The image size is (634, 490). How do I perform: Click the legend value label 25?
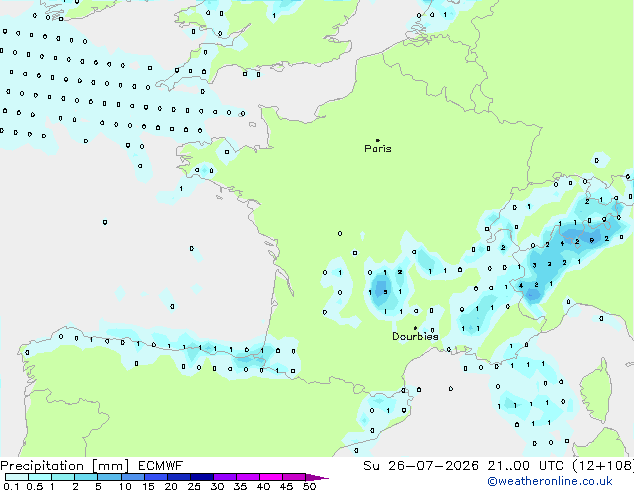(x=194, y=486)
